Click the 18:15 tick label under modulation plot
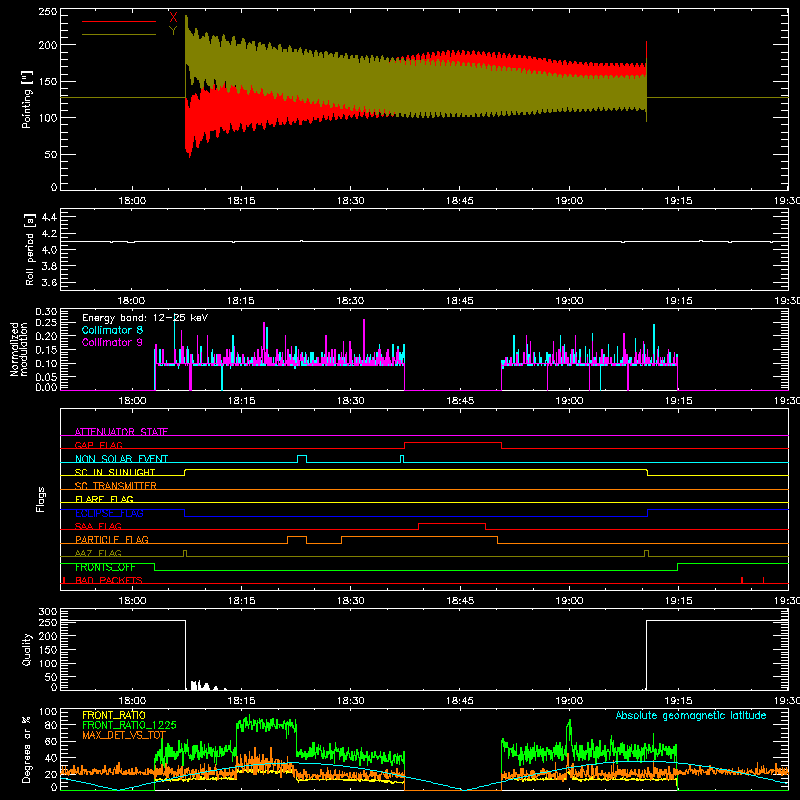Viewport: 800px width, 800px height. pyautogui.click(x=241, y=401)
